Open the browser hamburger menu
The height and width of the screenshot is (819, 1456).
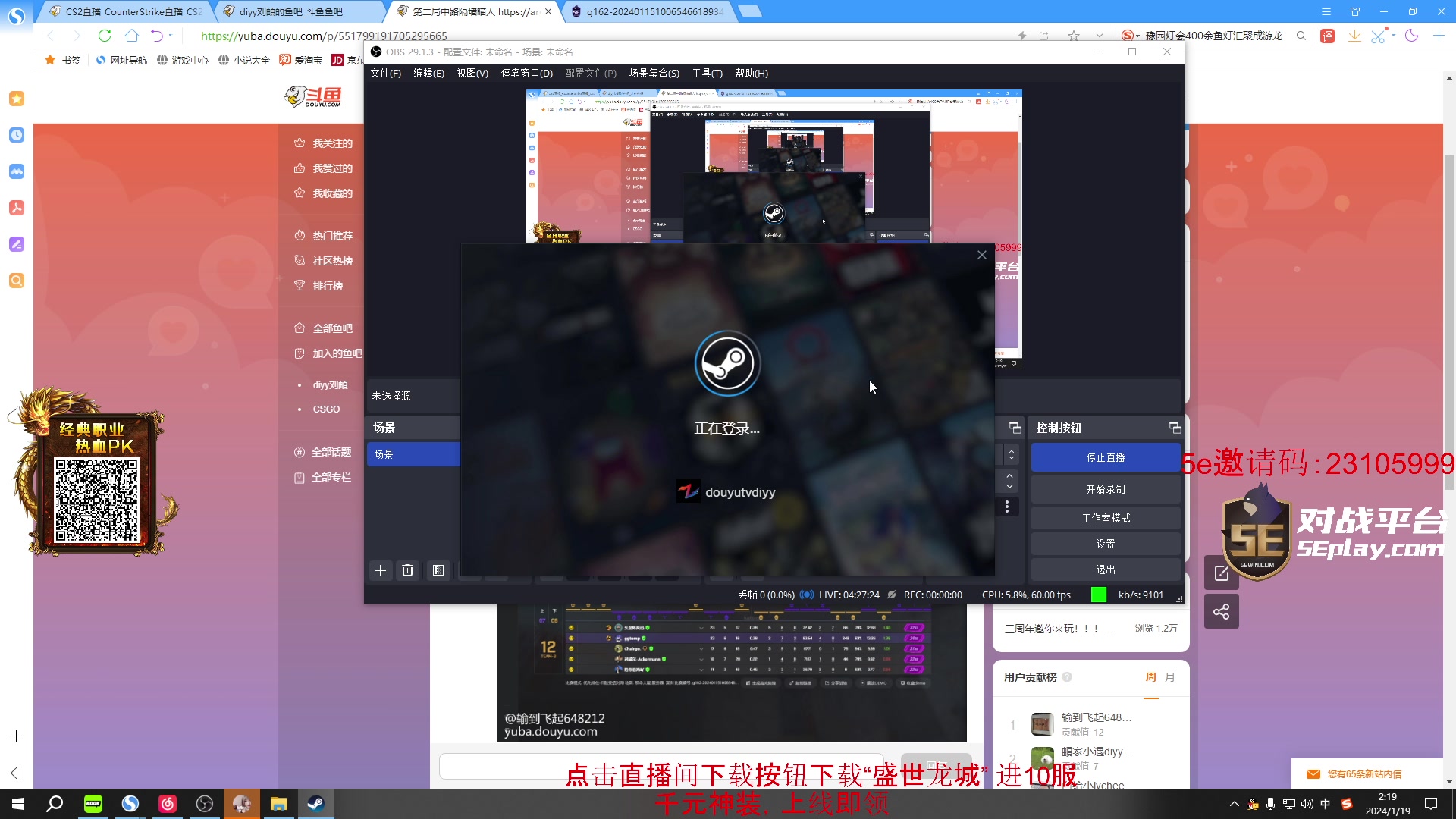click(1326, 11)
